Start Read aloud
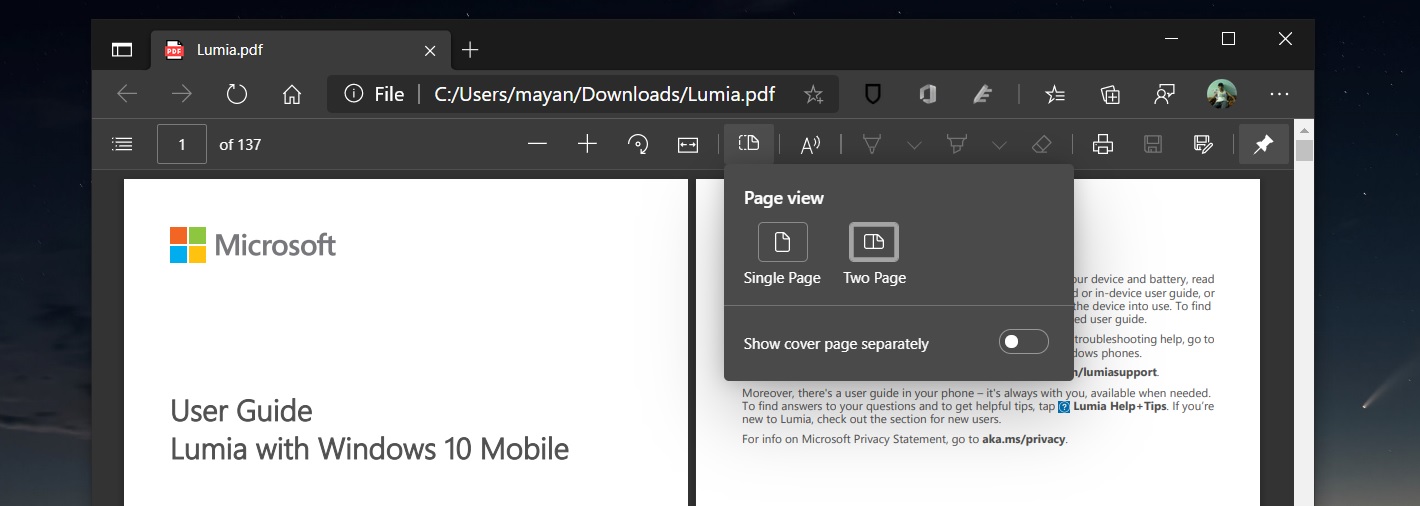This screenshot has width=1420, height=506. point(810,144)
